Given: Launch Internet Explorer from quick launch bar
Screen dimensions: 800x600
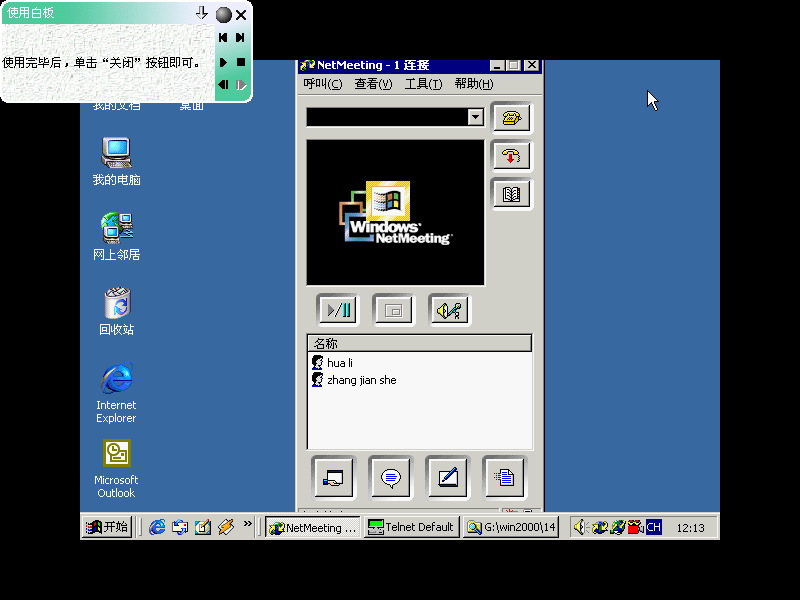Looking at the screenshot, I should 157,527.
